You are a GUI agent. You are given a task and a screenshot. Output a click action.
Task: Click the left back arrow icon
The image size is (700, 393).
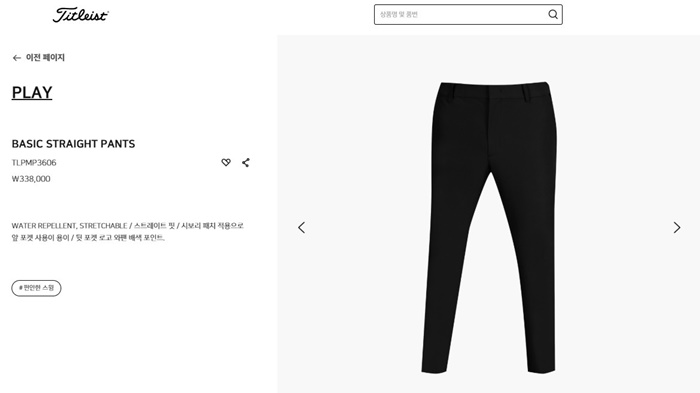click(x=17, y=58)
